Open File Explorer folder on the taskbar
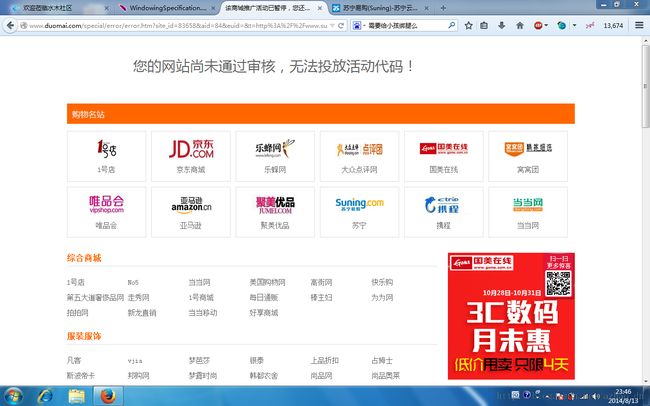 click(x=76, y=396)
